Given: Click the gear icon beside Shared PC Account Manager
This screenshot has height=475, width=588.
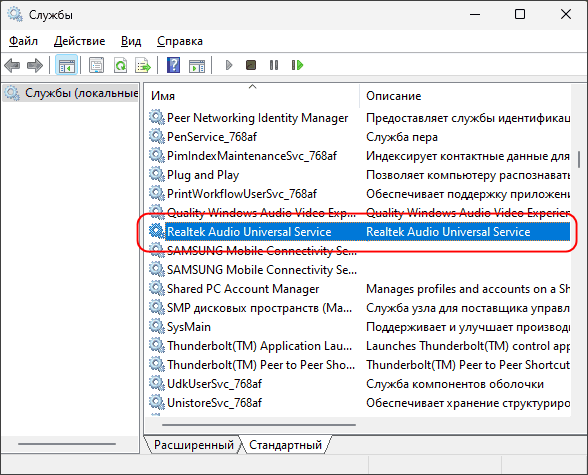Looking at the screenshot, I should [x=156, y=288].
